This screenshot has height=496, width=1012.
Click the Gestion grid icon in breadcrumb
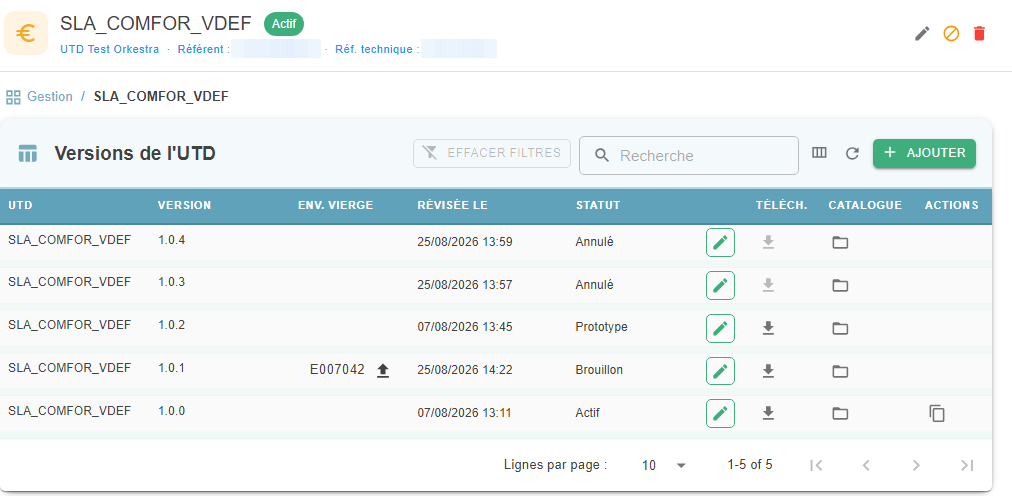(x=13, y=97)
